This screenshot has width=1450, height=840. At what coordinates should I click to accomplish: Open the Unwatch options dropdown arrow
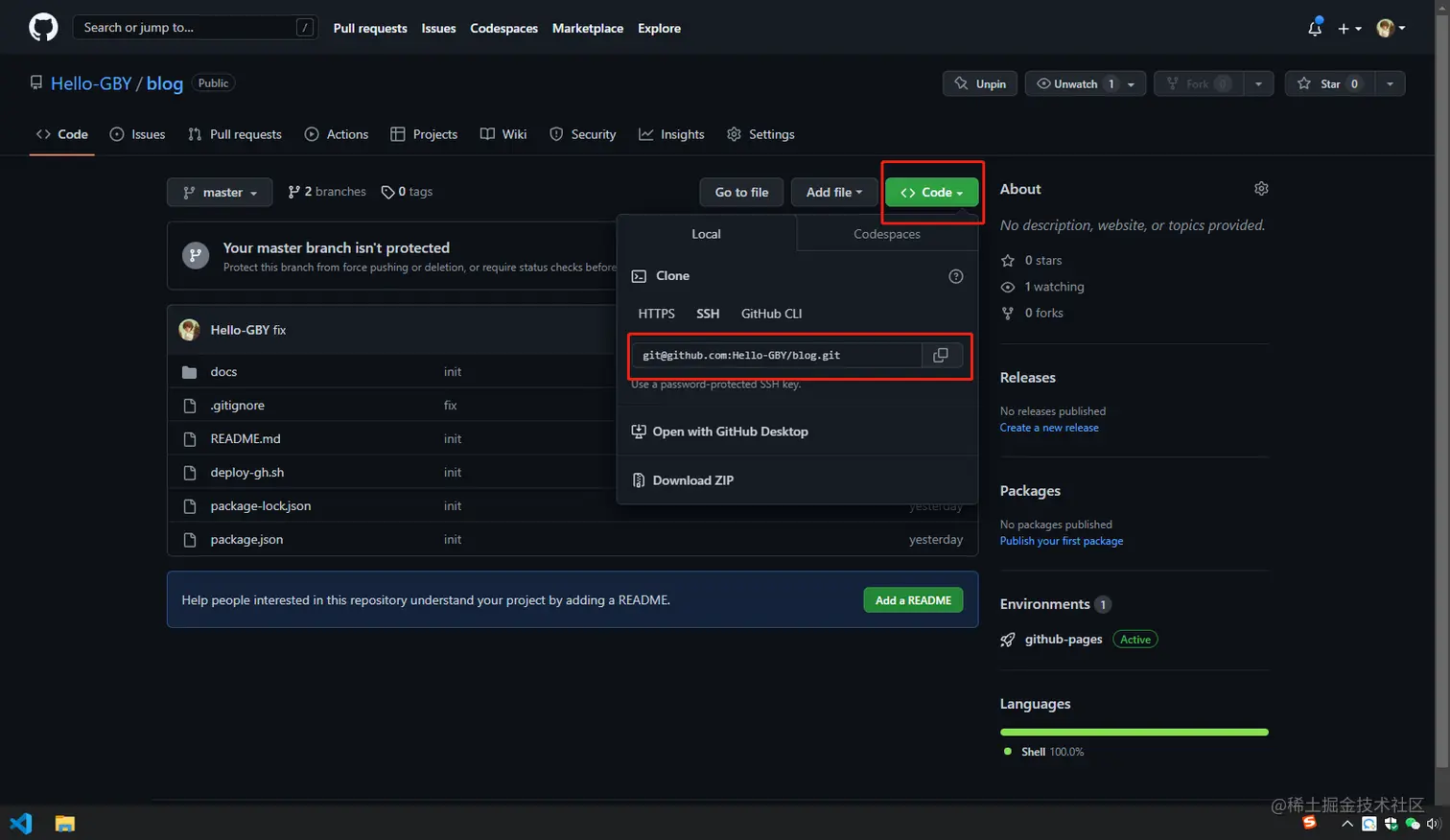[1132, 84]
